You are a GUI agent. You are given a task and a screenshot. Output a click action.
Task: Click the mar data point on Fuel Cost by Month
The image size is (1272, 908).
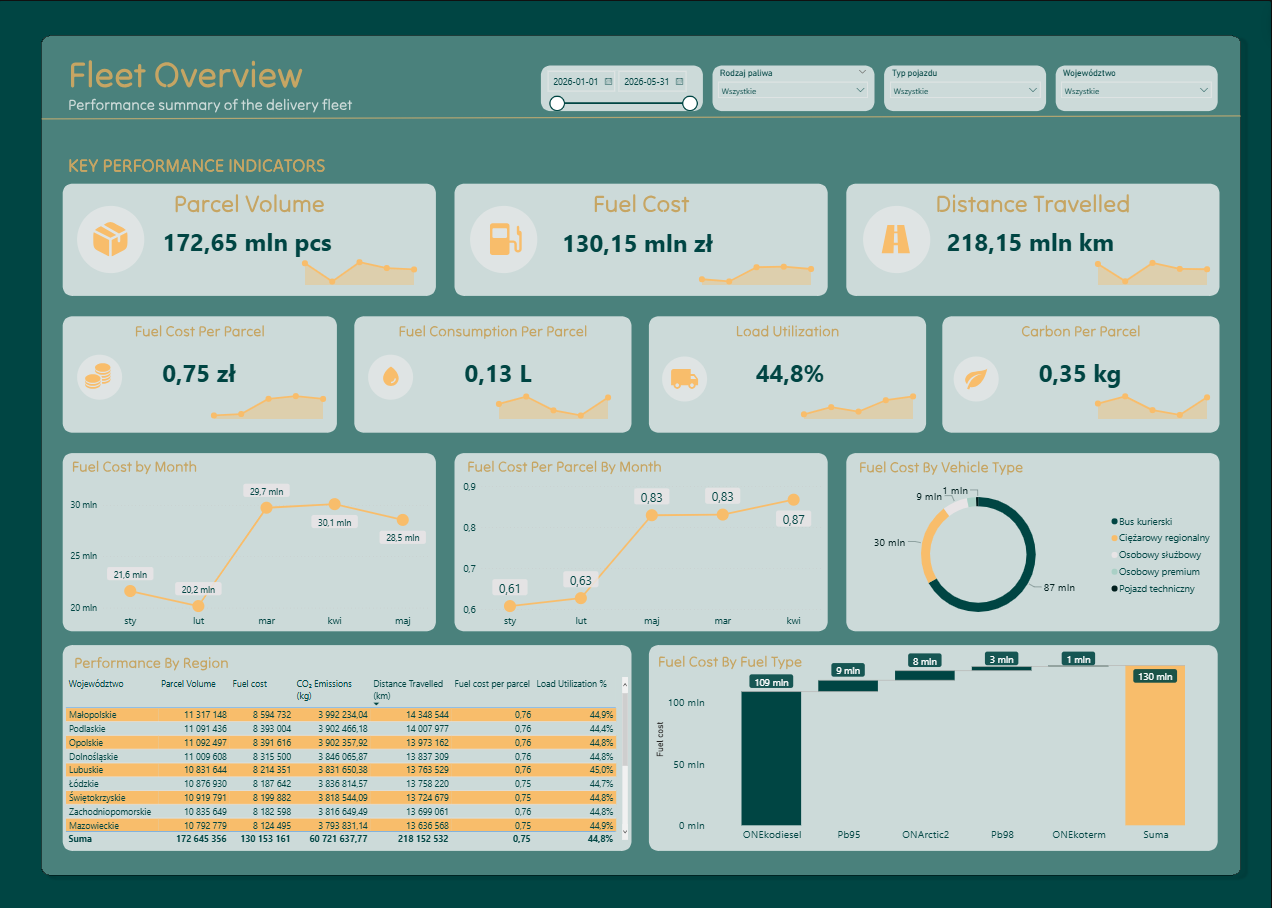click(267, 508)
